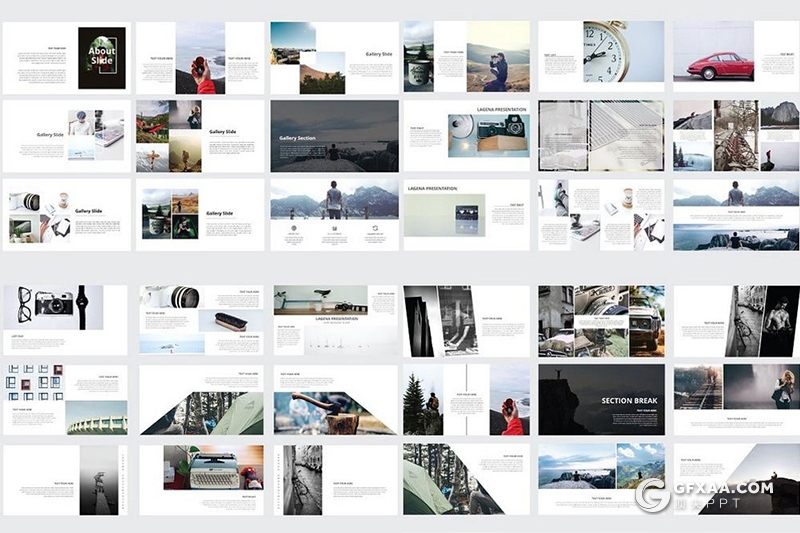Select the red car slide
Screen dimensions: 800x533
[x=735, y=57]
